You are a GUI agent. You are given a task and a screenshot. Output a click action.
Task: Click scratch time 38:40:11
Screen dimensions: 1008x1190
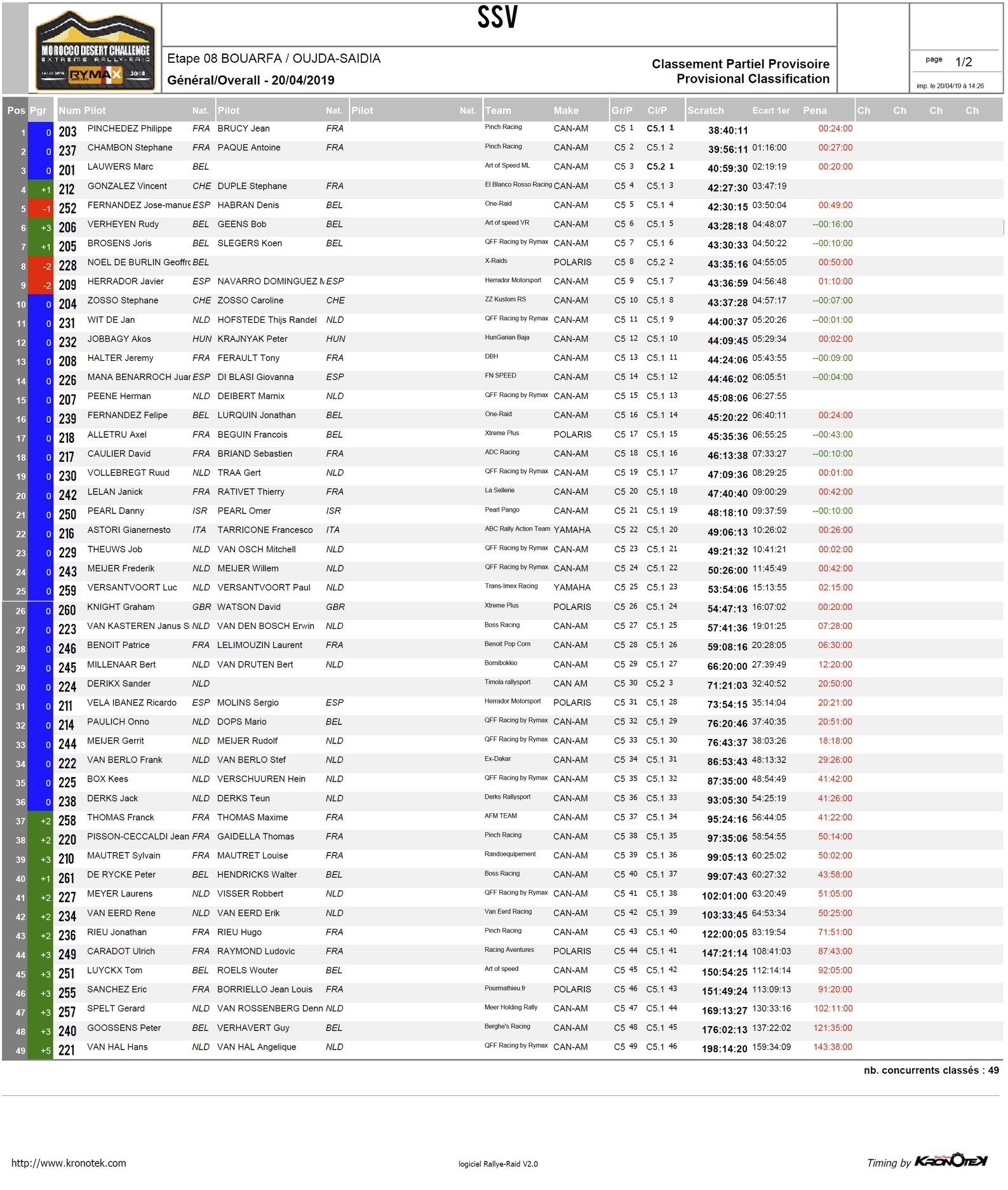coord(728,130)
